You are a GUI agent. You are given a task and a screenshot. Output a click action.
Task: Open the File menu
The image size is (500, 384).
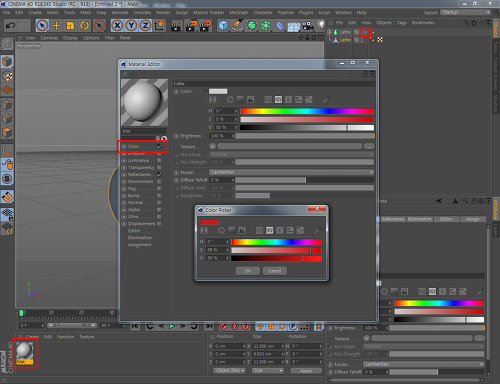pos(6,12)
